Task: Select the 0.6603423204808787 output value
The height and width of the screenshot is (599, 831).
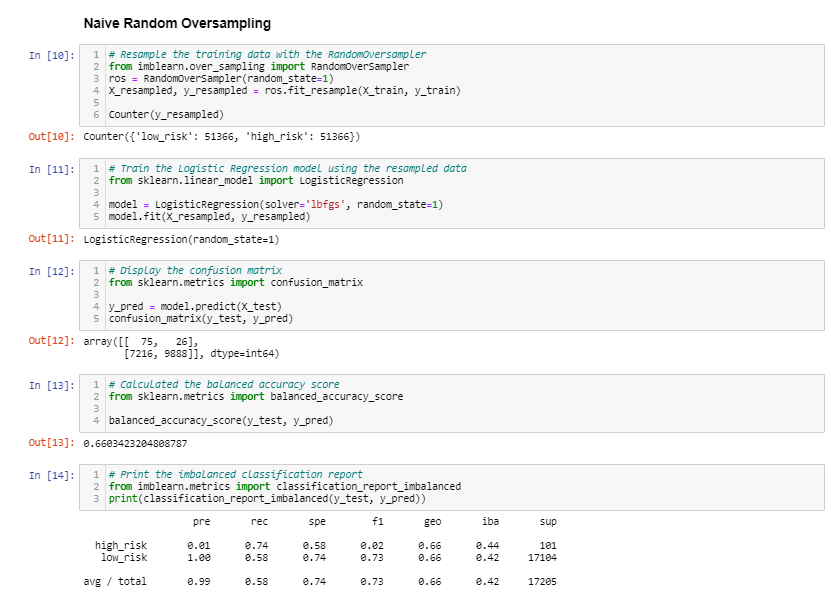Action: 135,444
